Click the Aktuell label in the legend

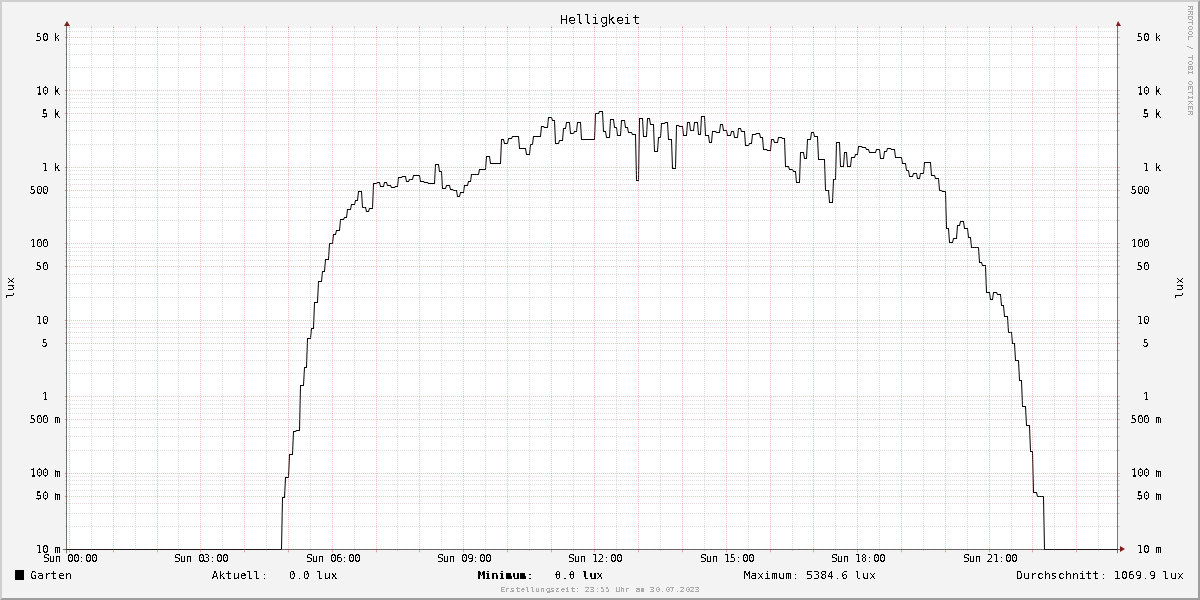239,575
